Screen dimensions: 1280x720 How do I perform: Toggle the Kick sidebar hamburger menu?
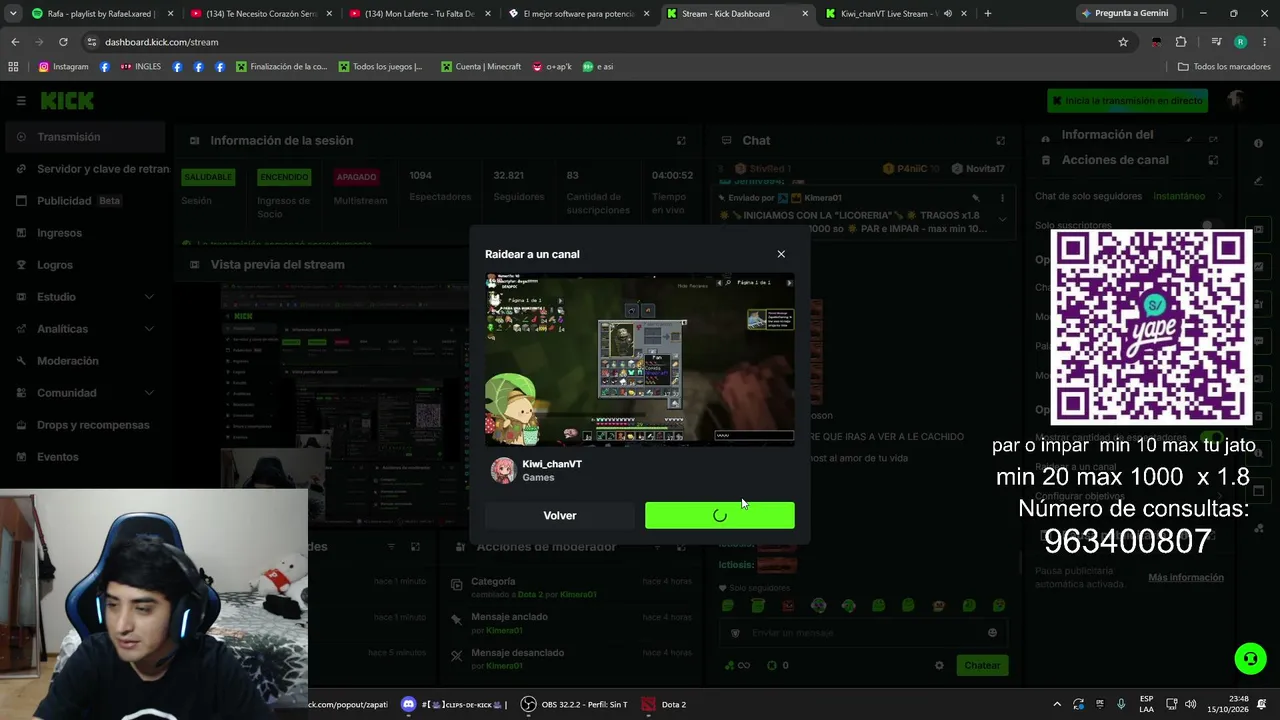pos(21,101)
